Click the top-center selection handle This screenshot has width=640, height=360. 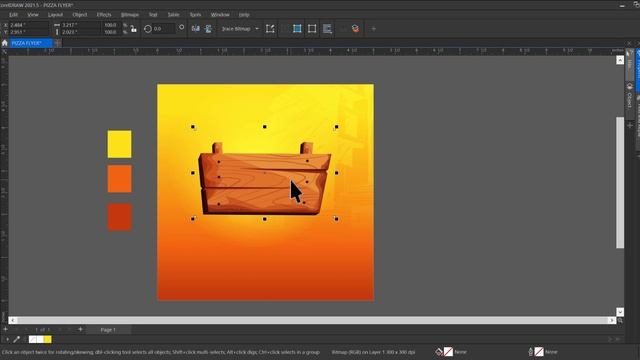[264, 127]
